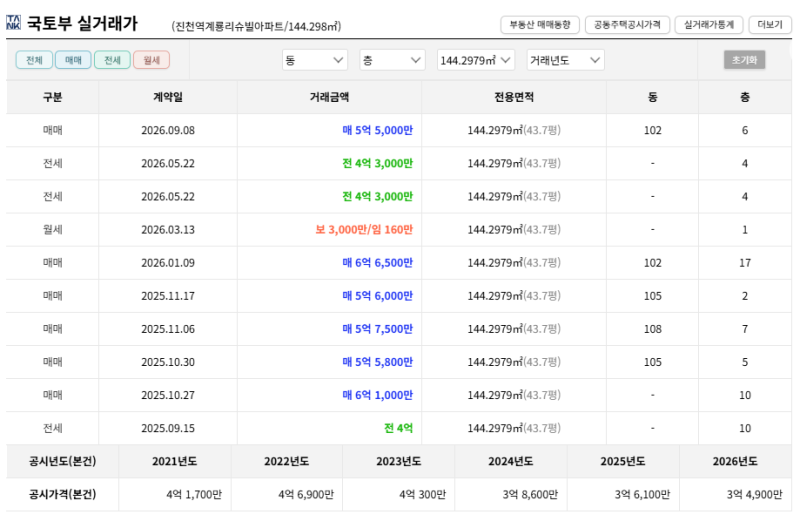The width and height of the screenshot is (800, 528).
Task: Select price 매 5억 5,000만
Action: 378,130
